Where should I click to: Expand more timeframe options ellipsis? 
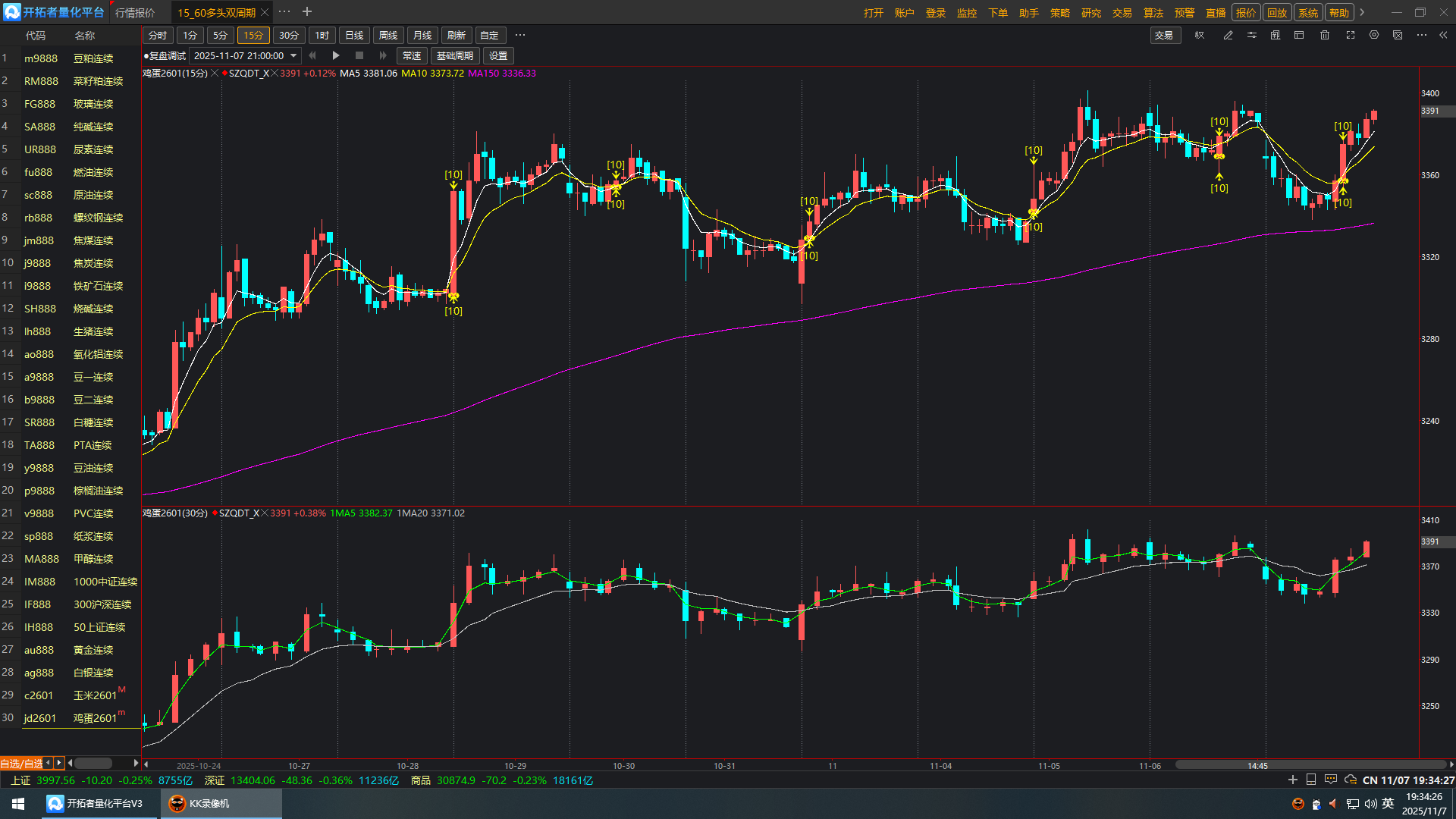520,36
